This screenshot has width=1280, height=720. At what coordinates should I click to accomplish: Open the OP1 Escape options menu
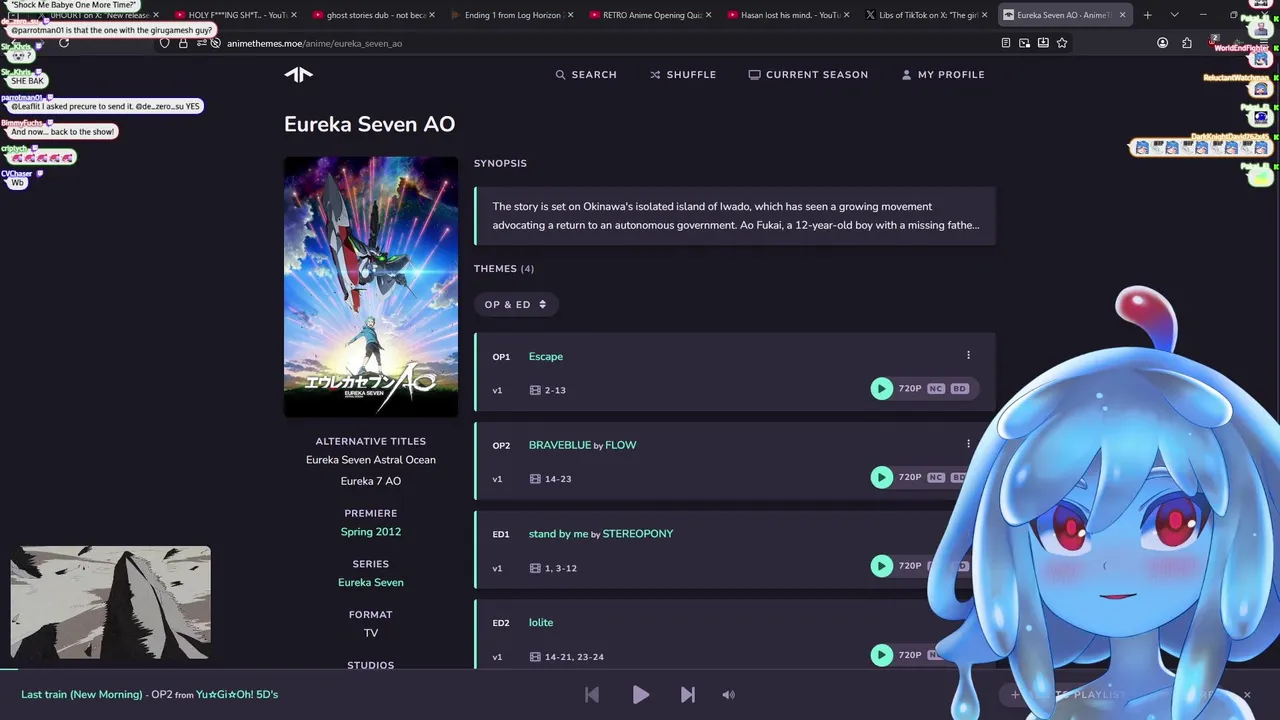[x=968, y=355]
